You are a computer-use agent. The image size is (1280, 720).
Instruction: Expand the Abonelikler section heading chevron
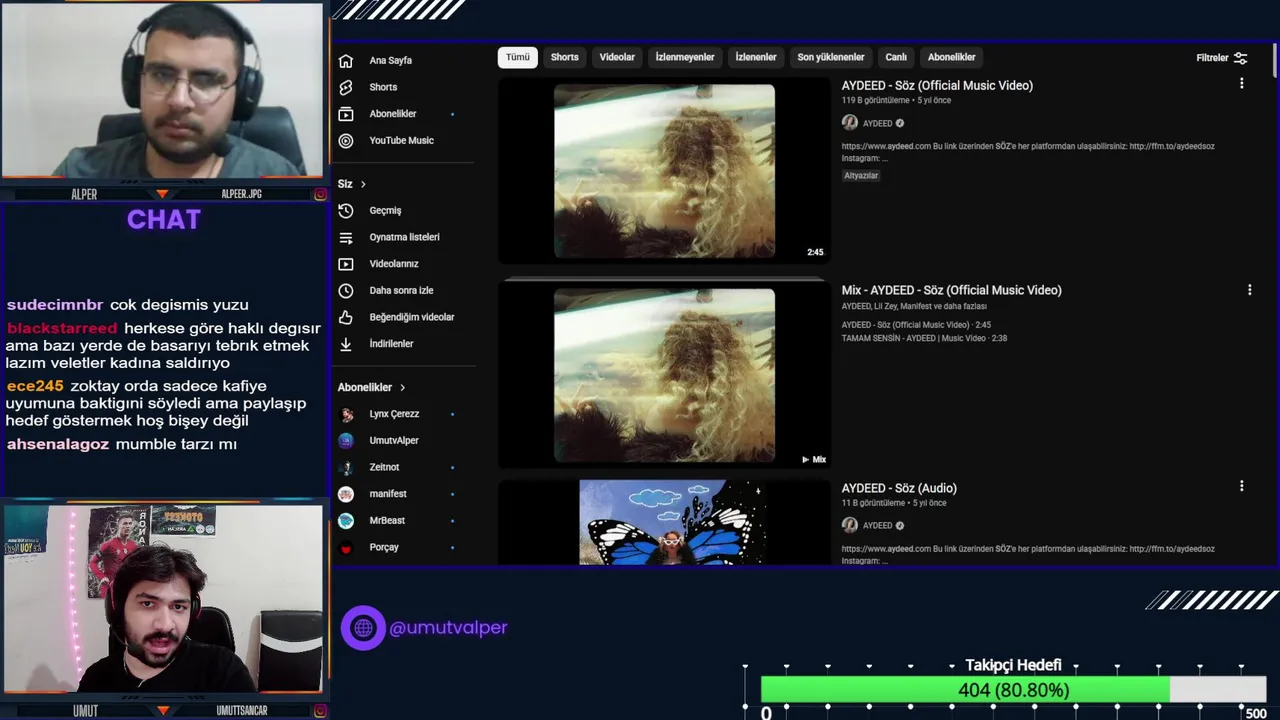point(403,387)
